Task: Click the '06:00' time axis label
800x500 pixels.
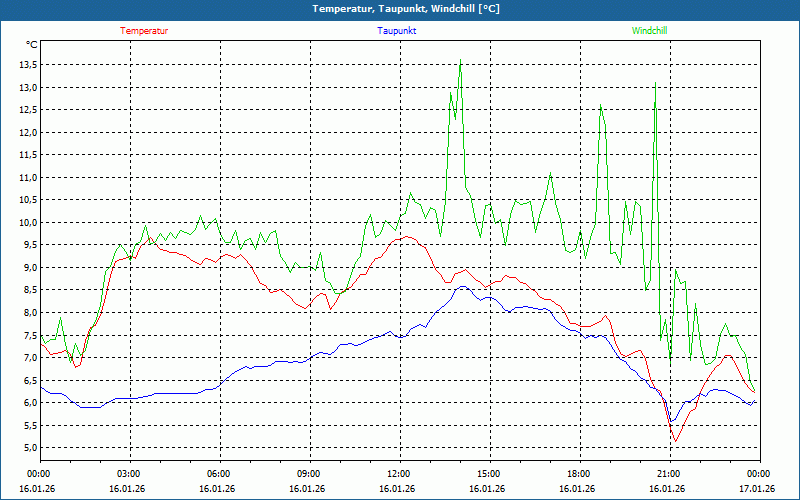Action: pos(217,473)
